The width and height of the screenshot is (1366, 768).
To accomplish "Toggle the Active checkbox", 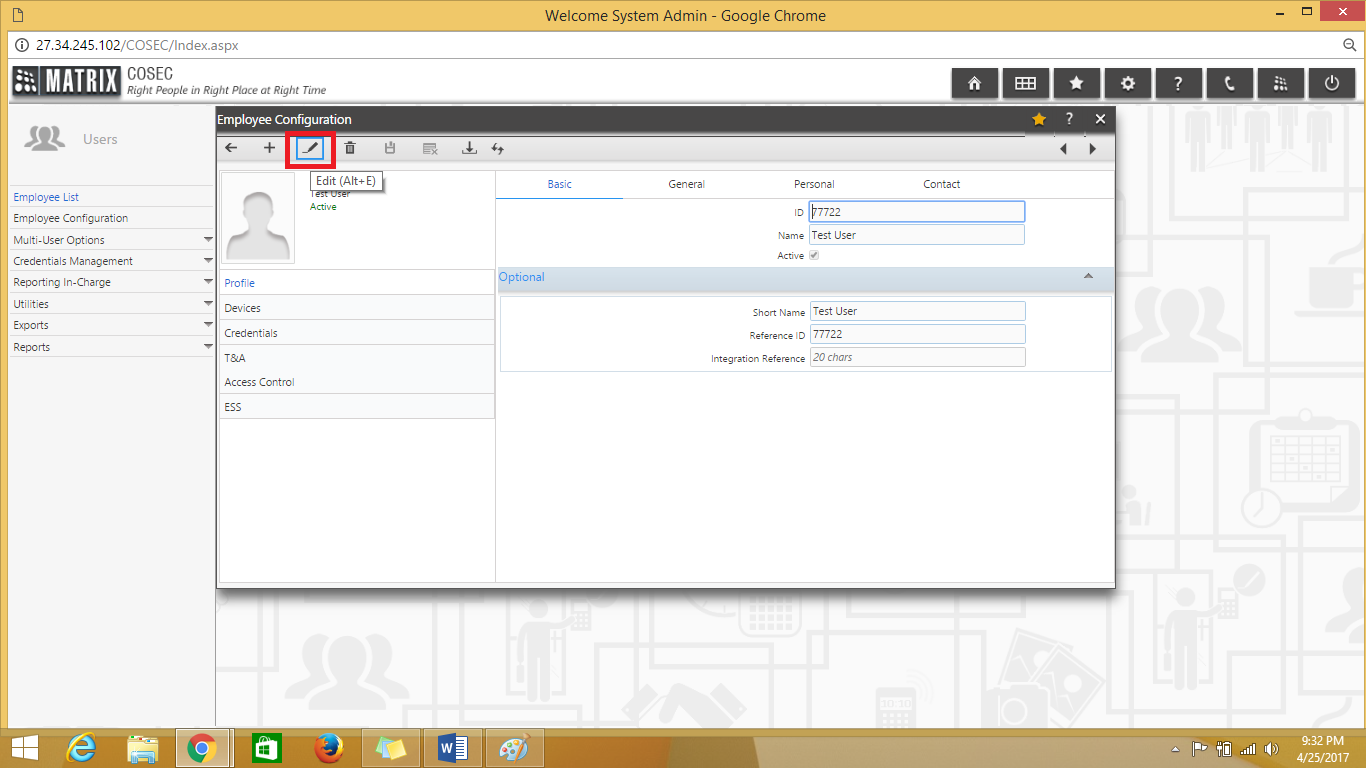I will [813, 255].
